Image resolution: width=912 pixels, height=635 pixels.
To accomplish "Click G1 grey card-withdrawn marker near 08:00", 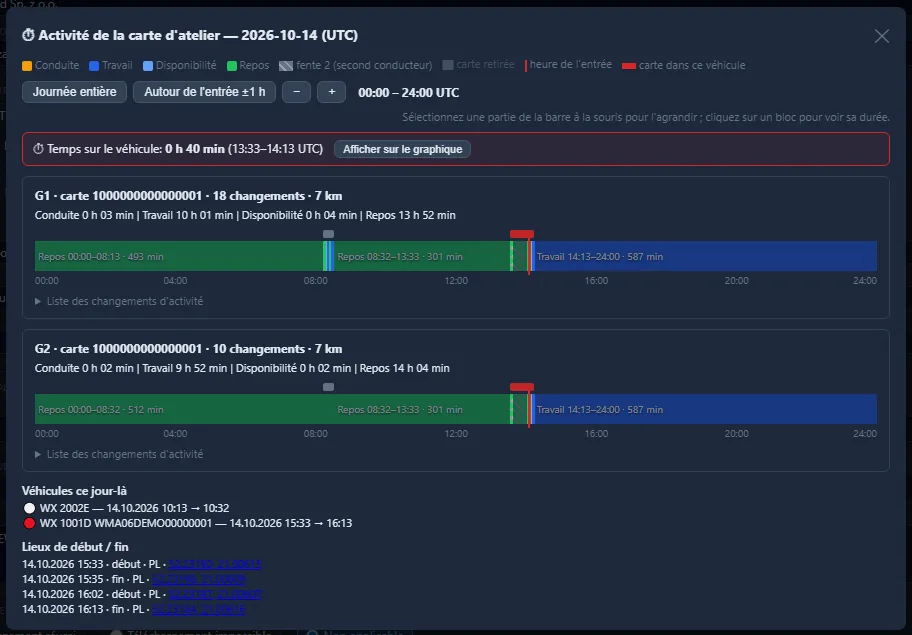I will (329, 234).
